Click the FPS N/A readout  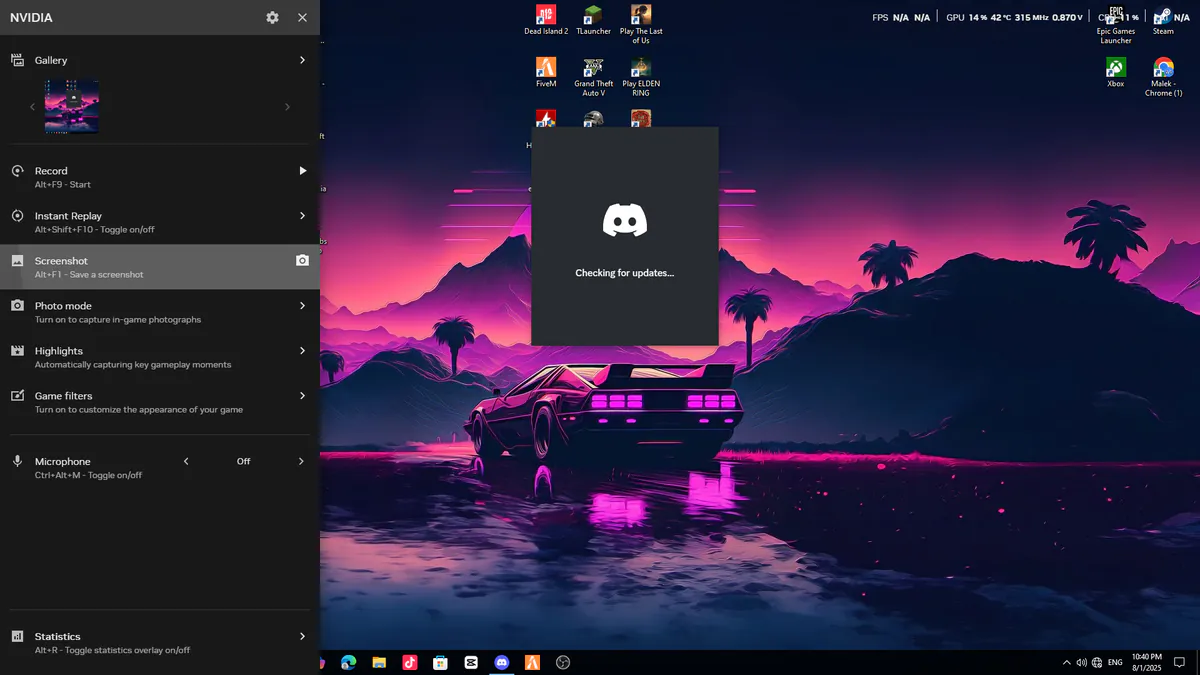[x=901, y=17]
